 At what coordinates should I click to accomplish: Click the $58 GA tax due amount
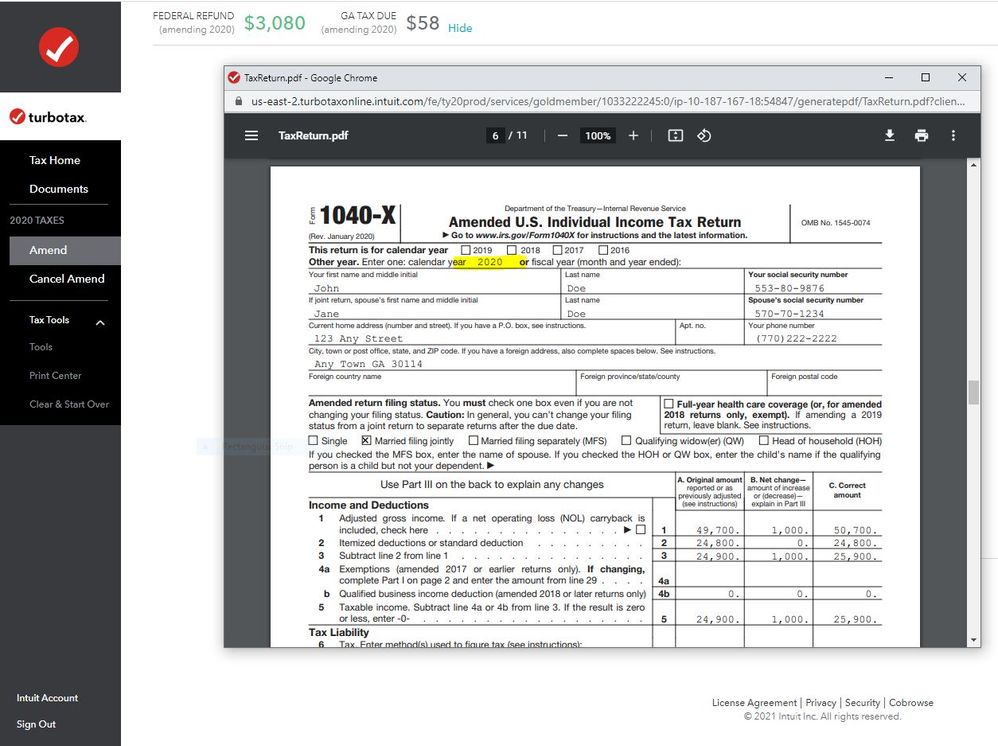423,23
